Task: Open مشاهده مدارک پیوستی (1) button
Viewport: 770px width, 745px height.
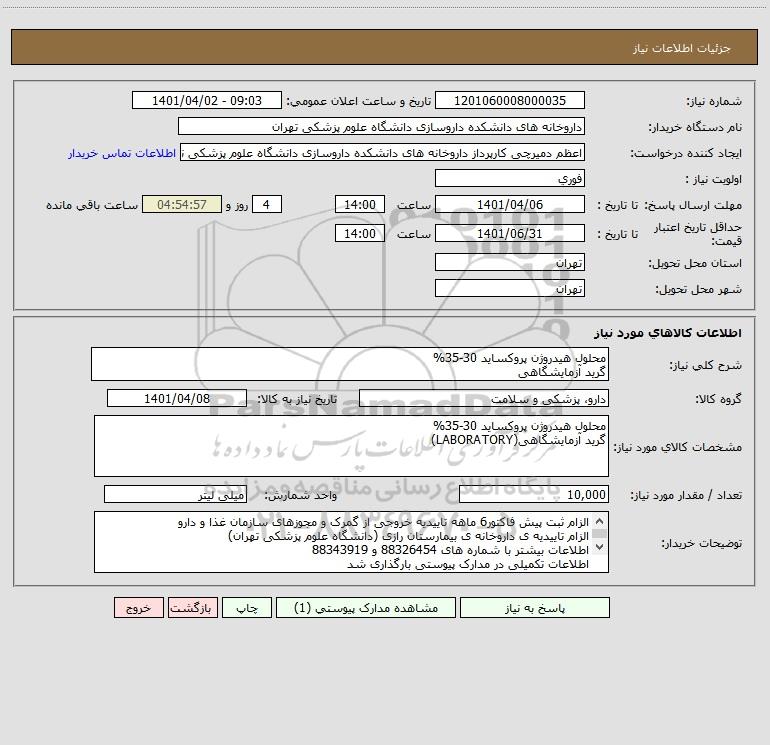Action: [x=366, y=608]
